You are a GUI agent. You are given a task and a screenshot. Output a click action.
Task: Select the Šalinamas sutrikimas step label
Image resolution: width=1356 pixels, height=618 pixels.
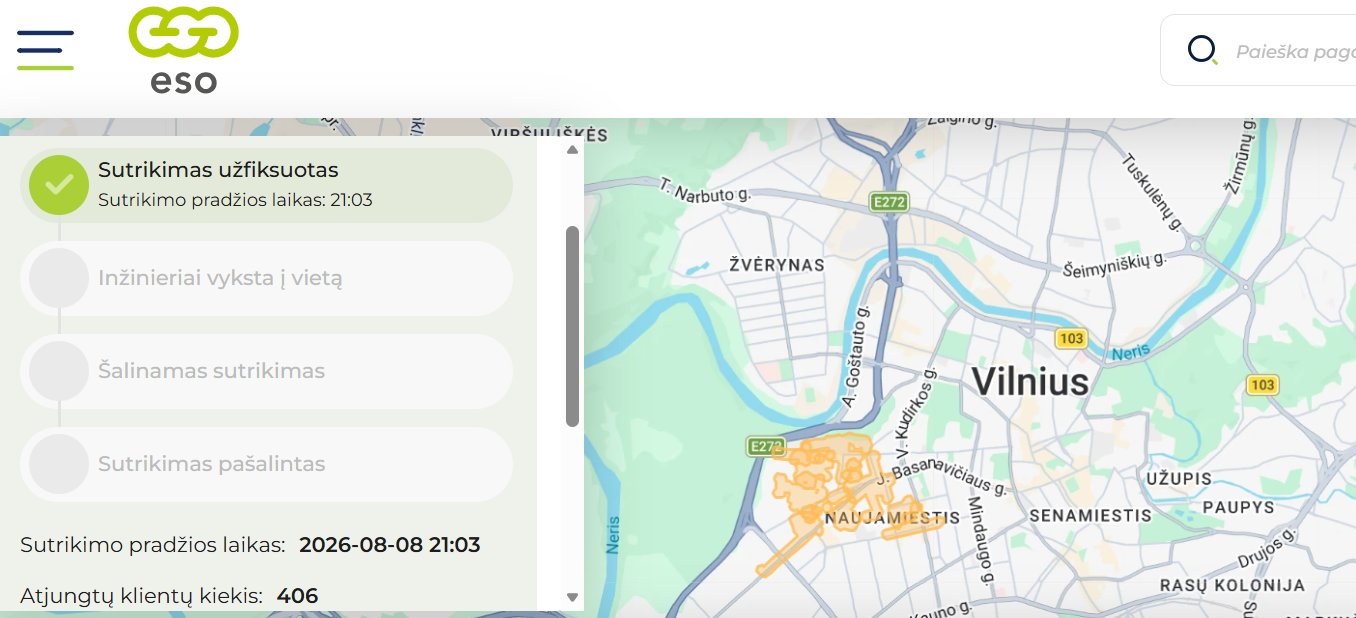211,371
